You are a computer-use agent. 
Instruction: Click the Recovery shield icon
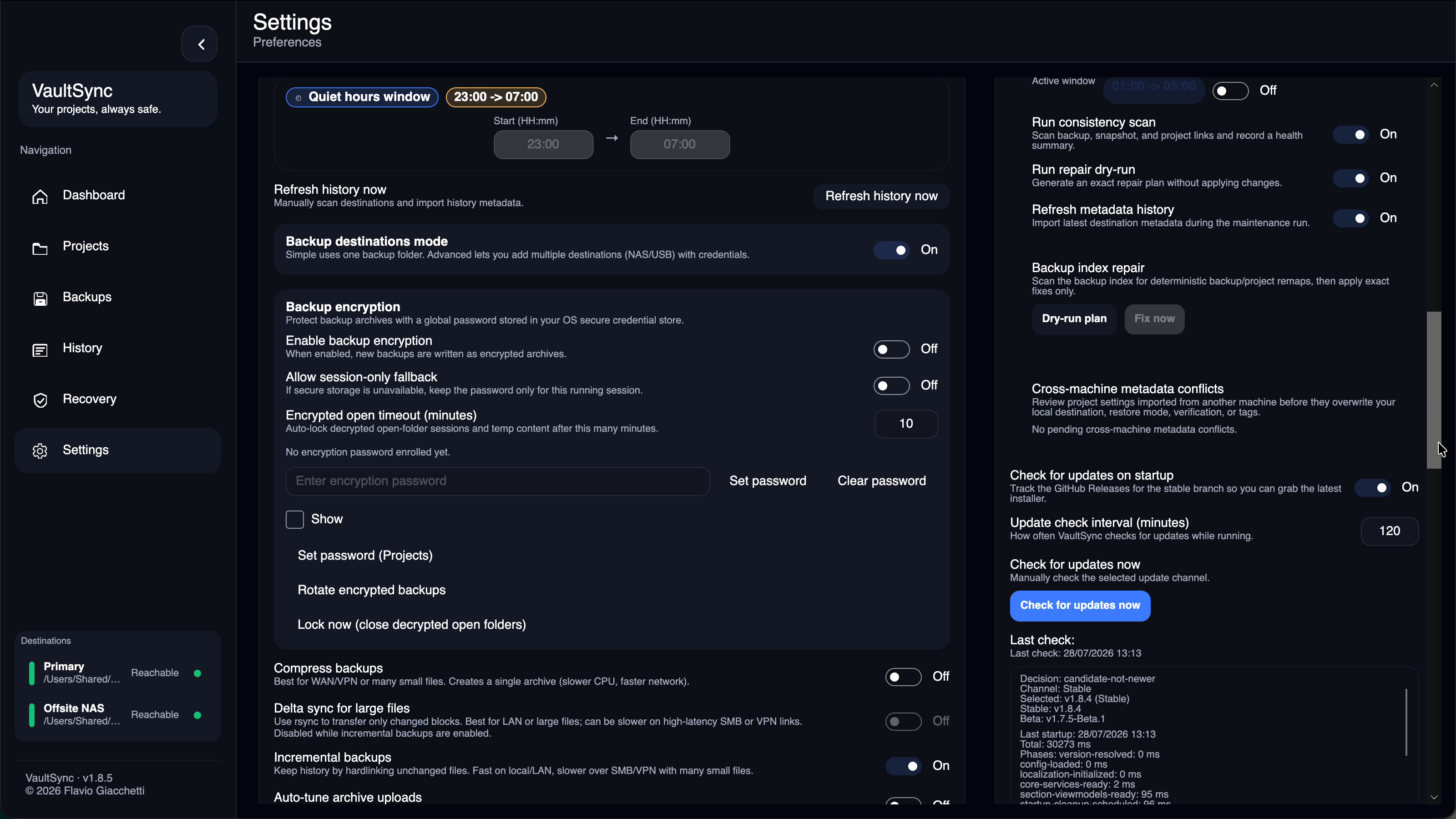[x=40, y=400]
